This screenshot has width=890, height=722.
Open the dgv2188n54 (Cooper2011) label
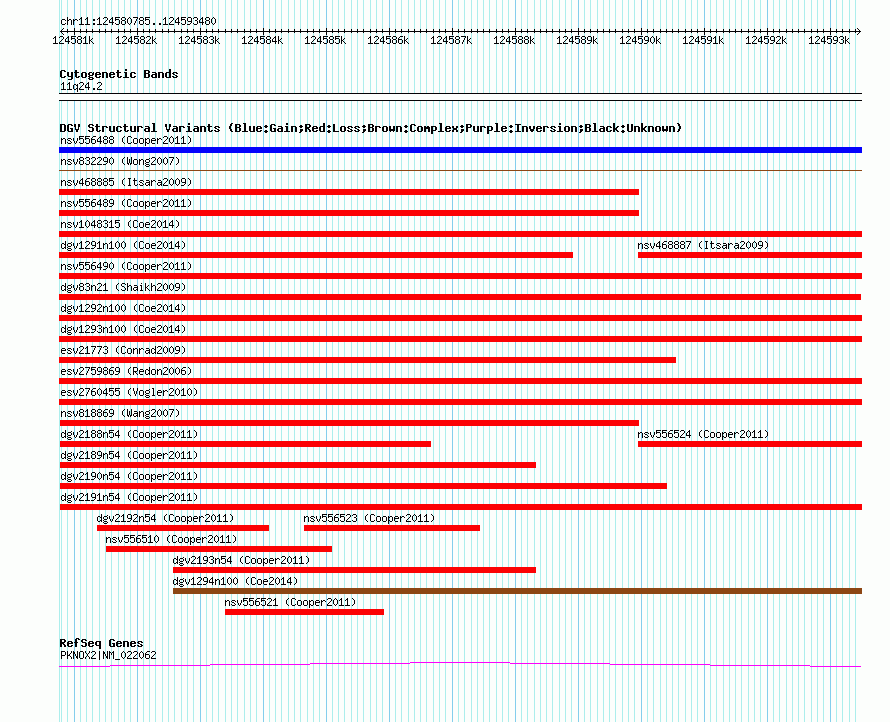coord(129,434)
